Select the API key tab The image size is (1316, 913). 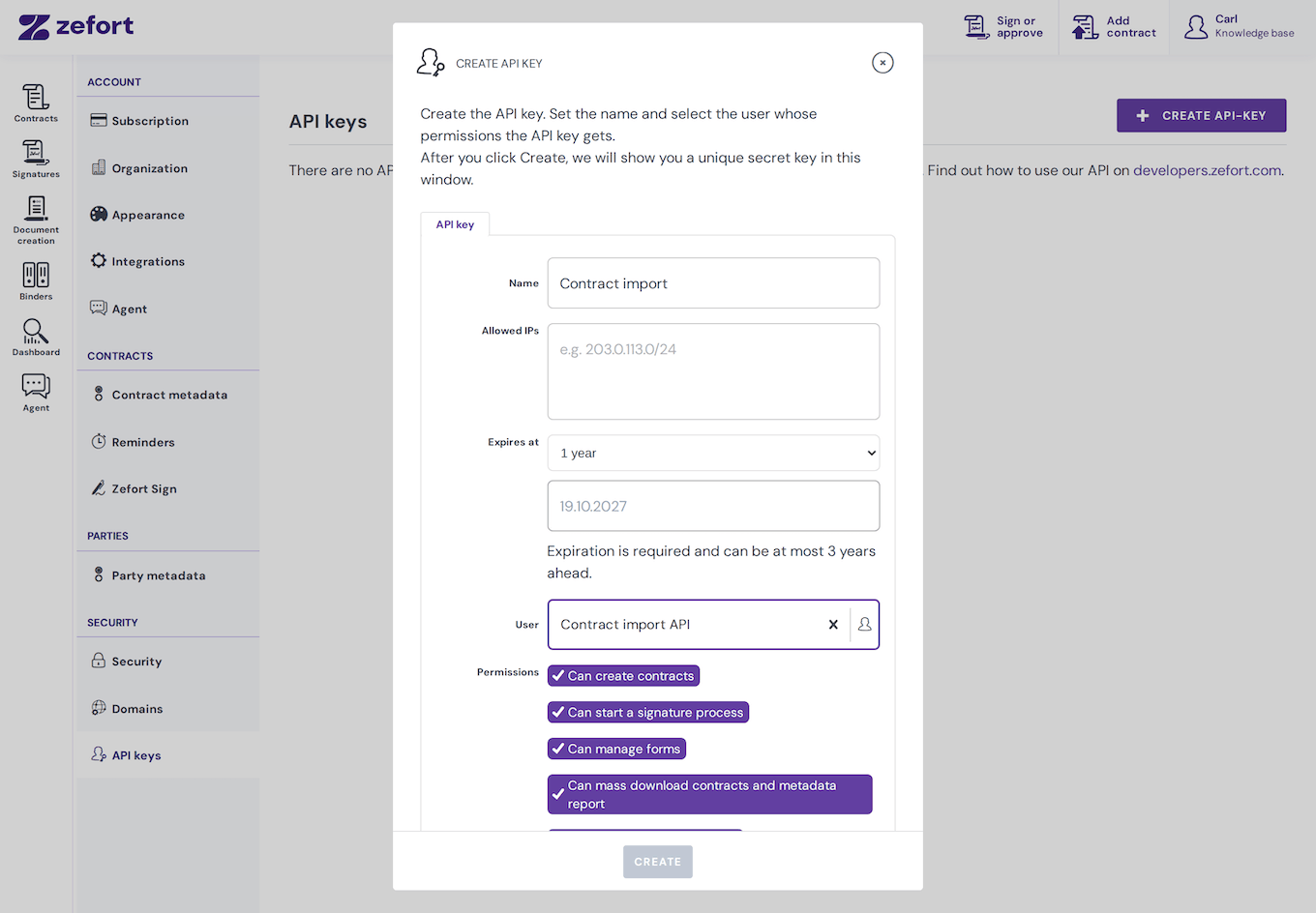point(455,224)
